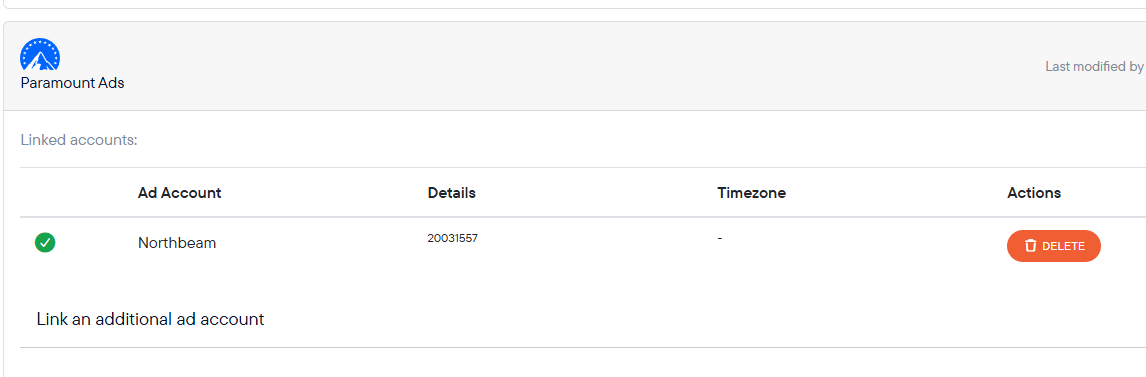Delete the Northbeam linked account

point(1053,246)
